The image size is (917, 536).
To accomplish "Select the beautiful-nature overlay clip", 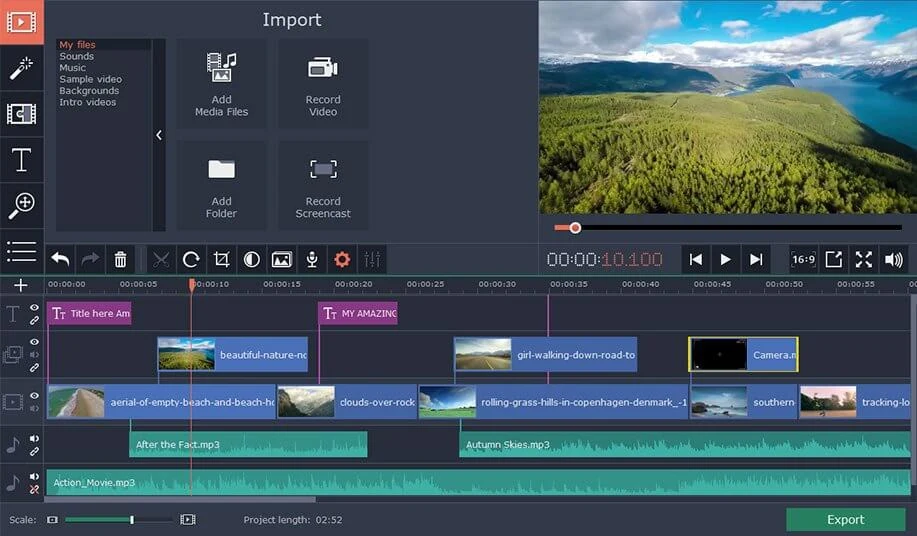I will (233, 354).
